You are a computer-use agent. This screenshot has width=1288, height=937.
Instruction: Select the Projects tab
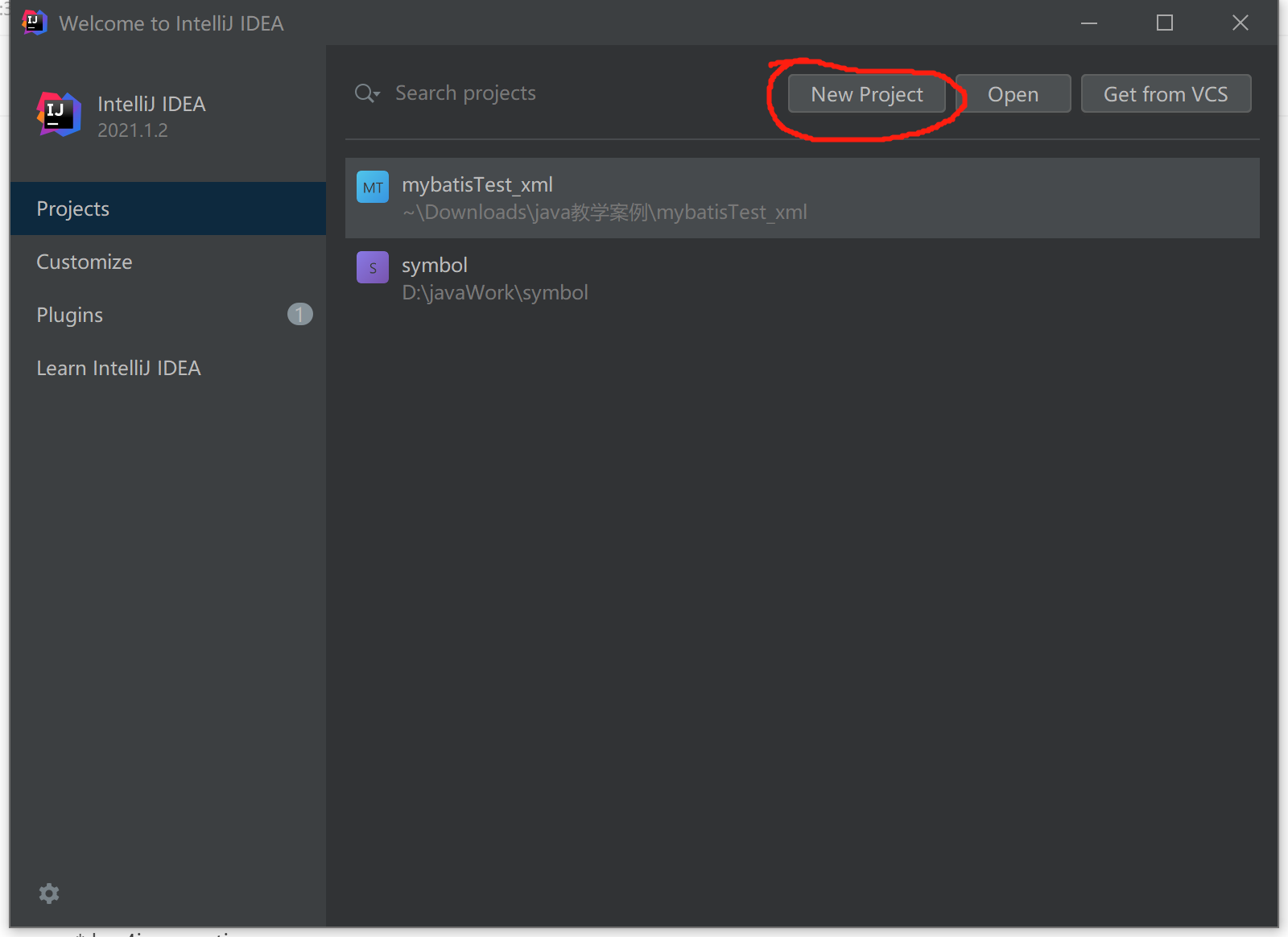click(168, 208)
